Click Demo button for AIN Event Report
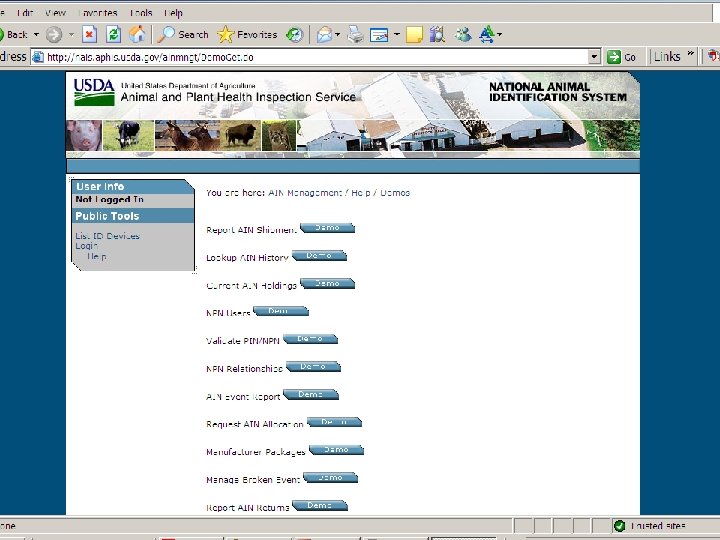The image size is (720, 540). point(311,394)
